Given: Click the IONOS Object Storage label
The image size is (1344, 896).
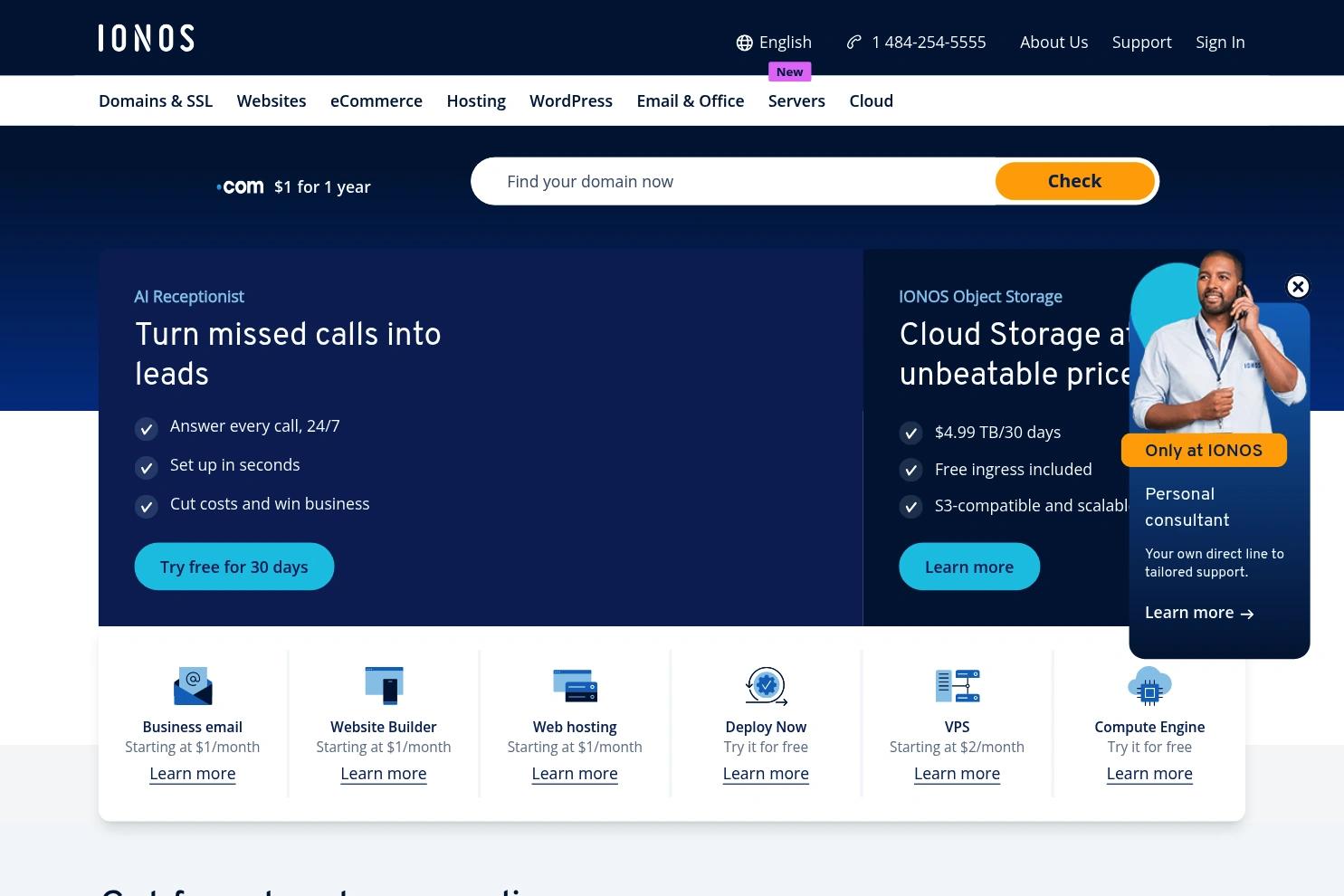Looking at the screenshot, I should coord(980,297).
